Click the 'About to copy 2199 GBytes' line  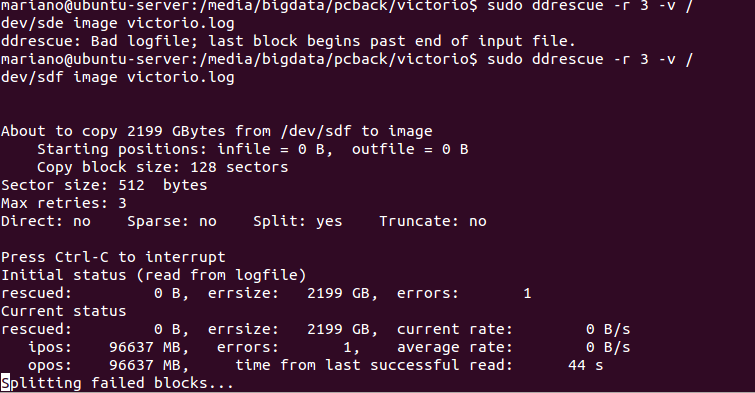pos(217,131)
